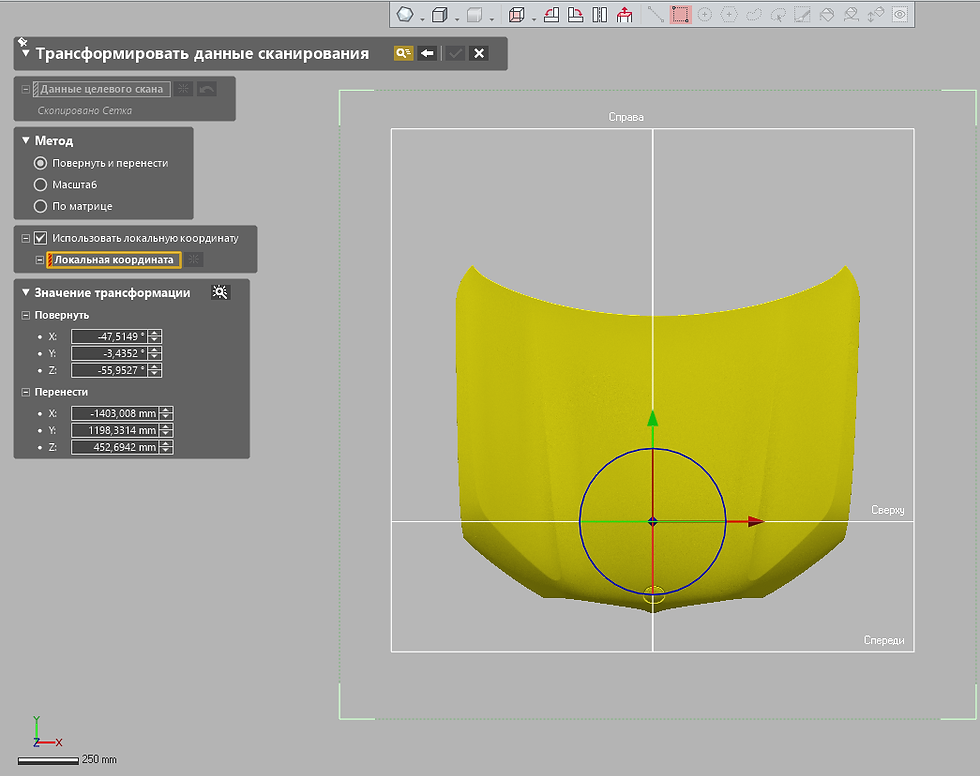Collapse the Повернуть group
Screen dimensions: 980x776
(26, 316)
